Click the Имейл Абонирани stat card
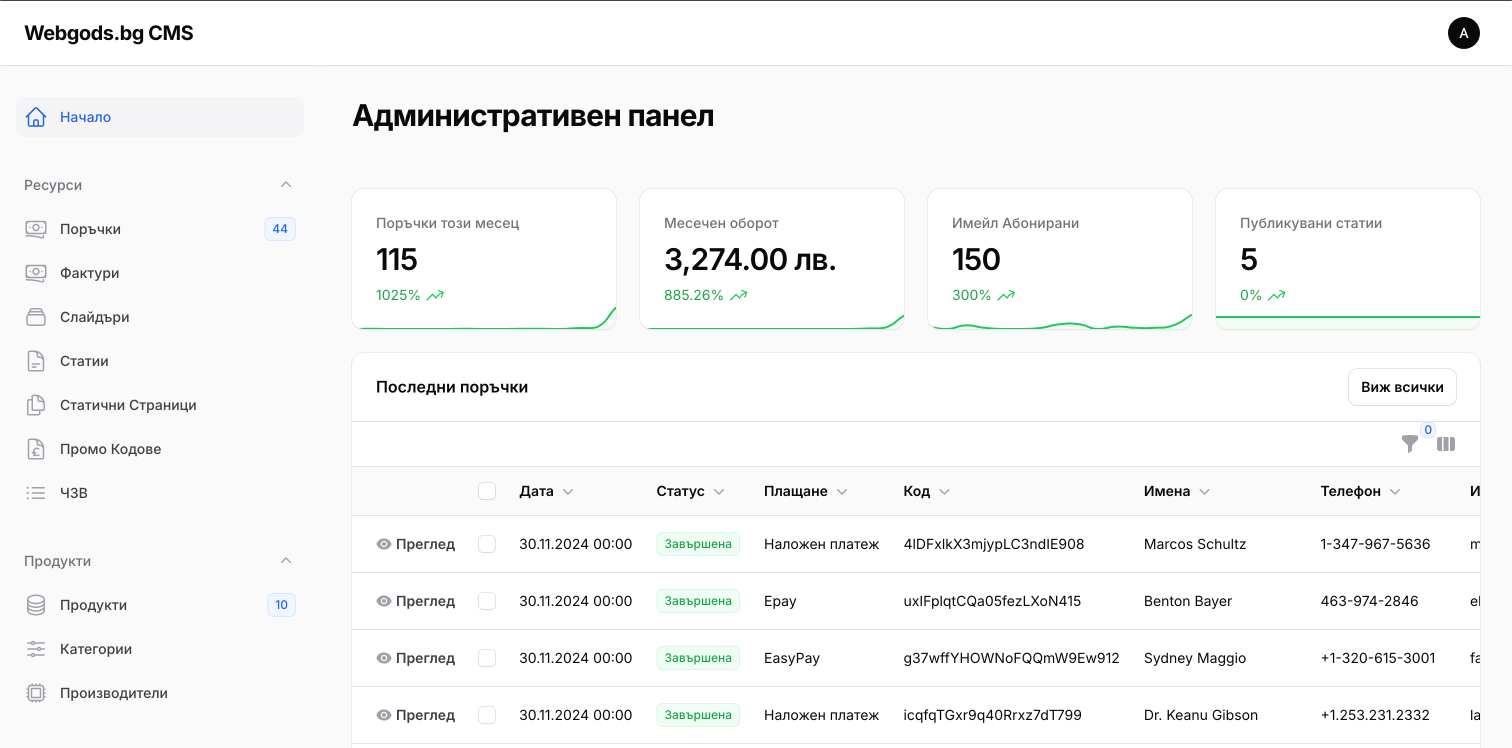This screenshot has height=748, width=1512. point(1060,259)
